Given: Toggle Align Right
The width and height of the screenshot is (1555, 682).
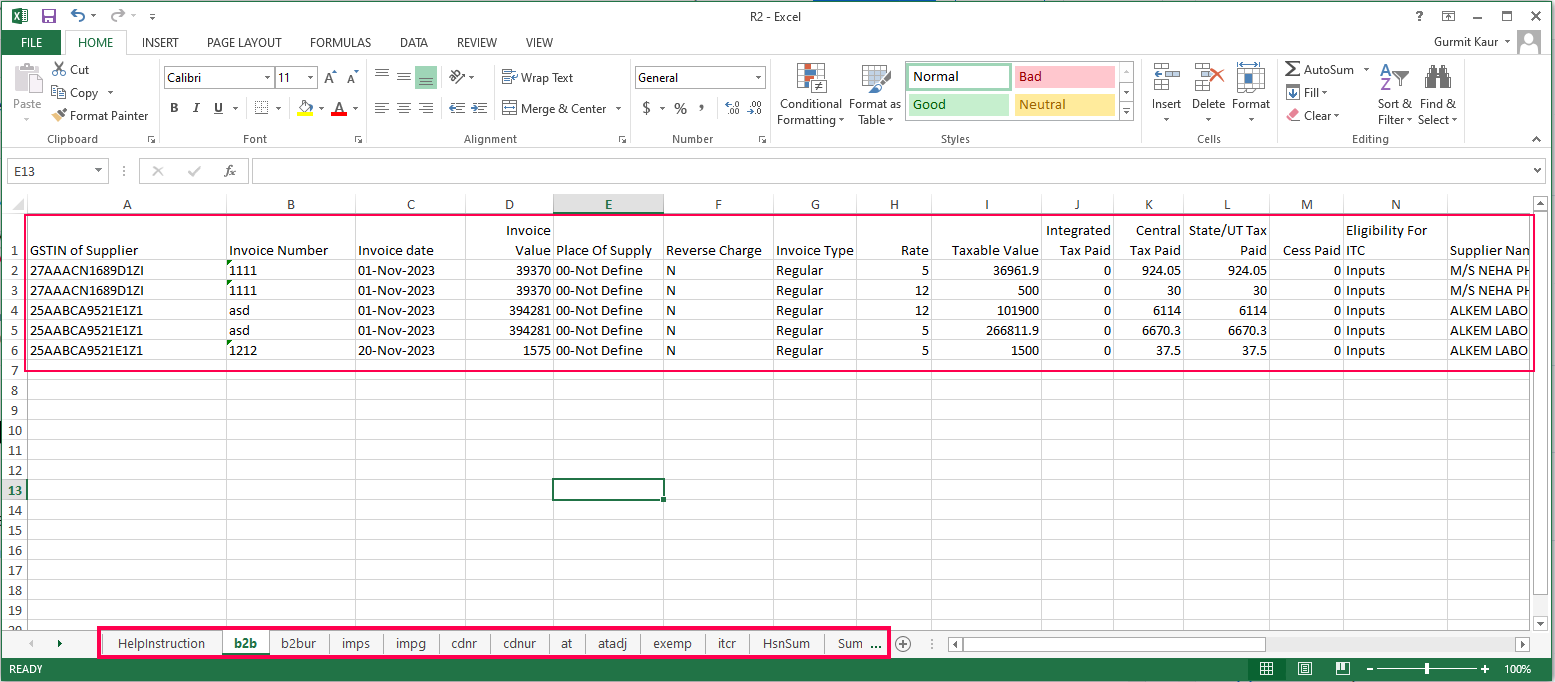Looking at the screenshot, I should pyautogui.click(x=426, y=108).
